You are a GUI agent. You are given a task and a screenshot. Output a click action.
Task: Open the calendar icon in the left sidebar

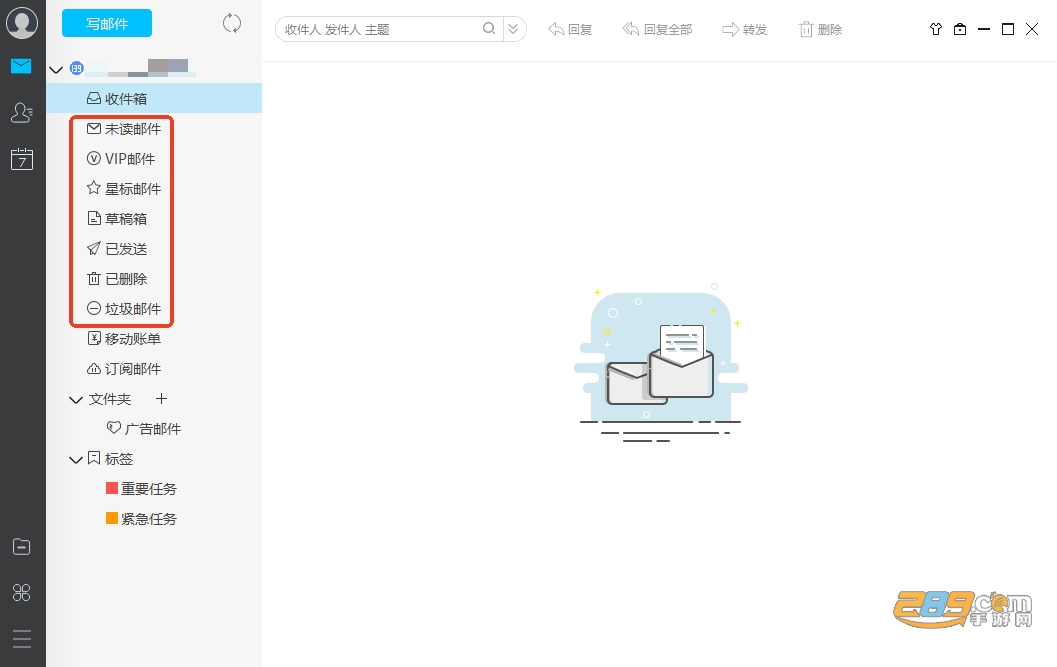click(22, 159)
